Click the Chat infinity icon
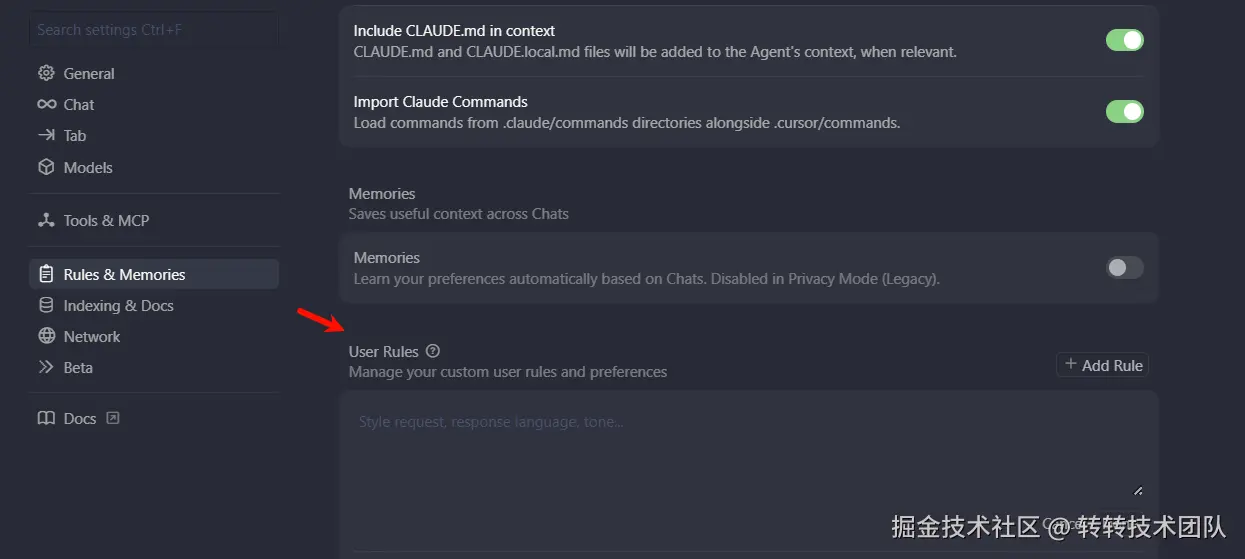This screenshot has height=559, width=1245. click(x=46, y=104)
